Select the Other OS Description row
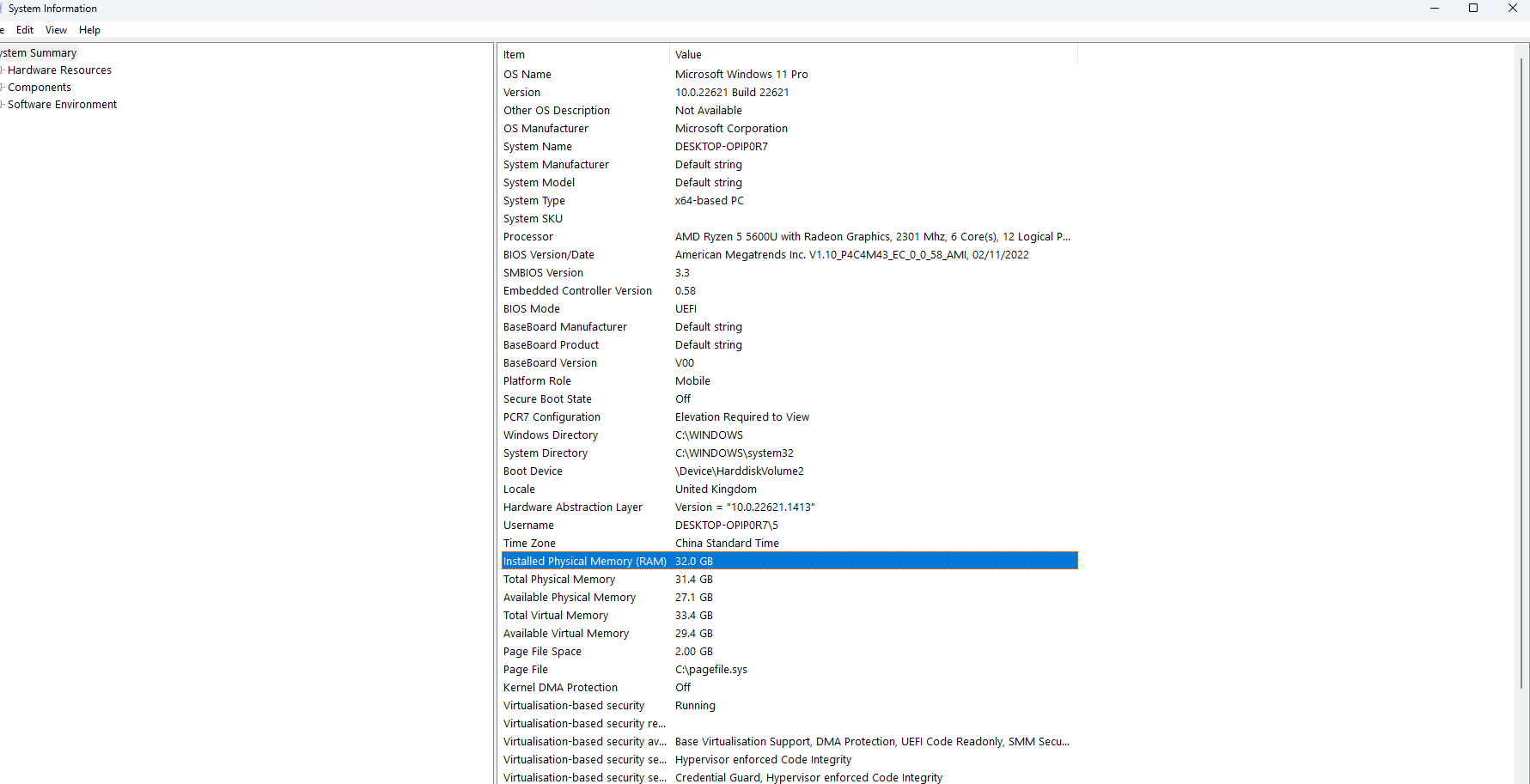 click(x=789, y=111)
